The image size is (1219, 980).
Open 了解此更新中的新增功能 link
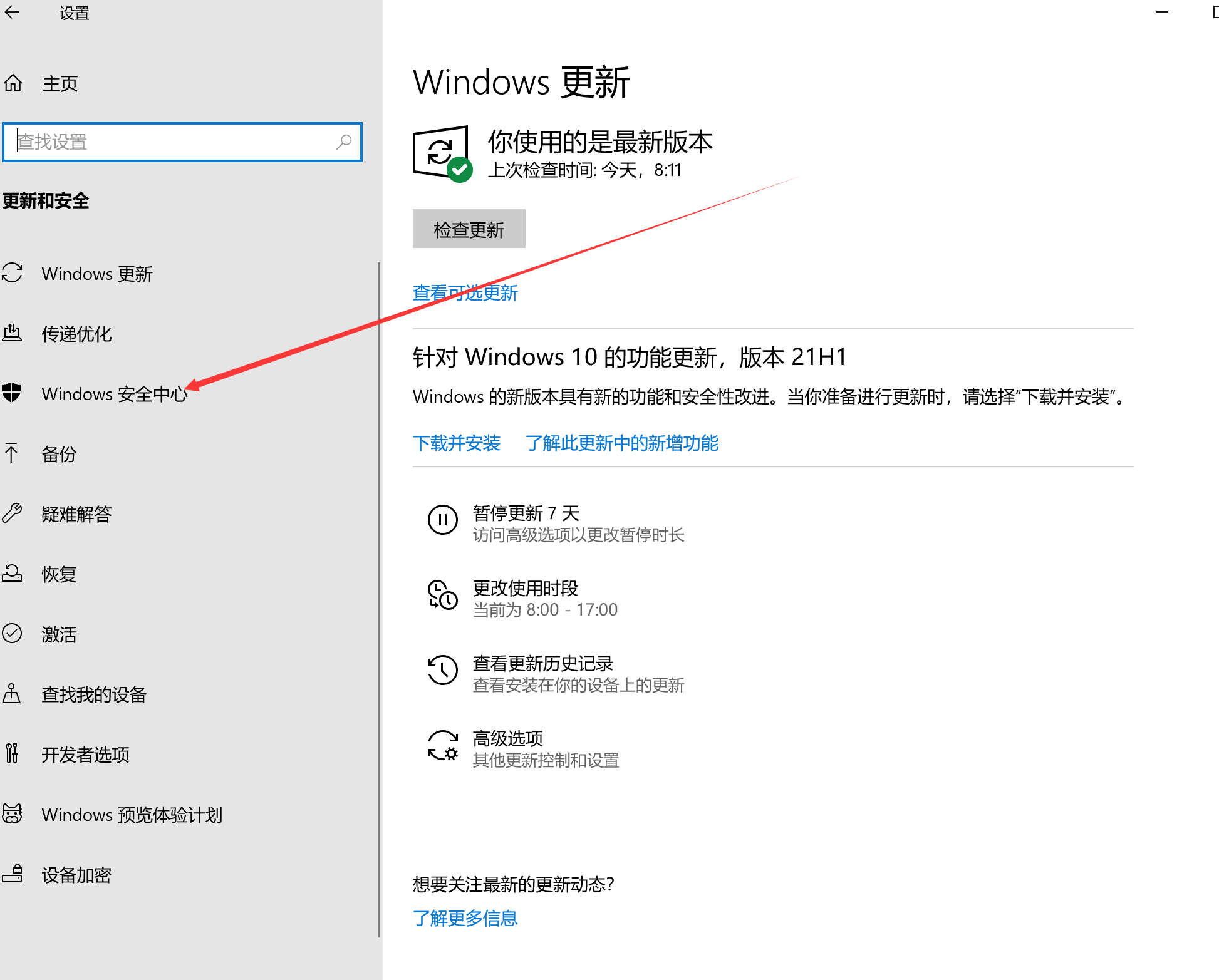click(x=621, y=443)
